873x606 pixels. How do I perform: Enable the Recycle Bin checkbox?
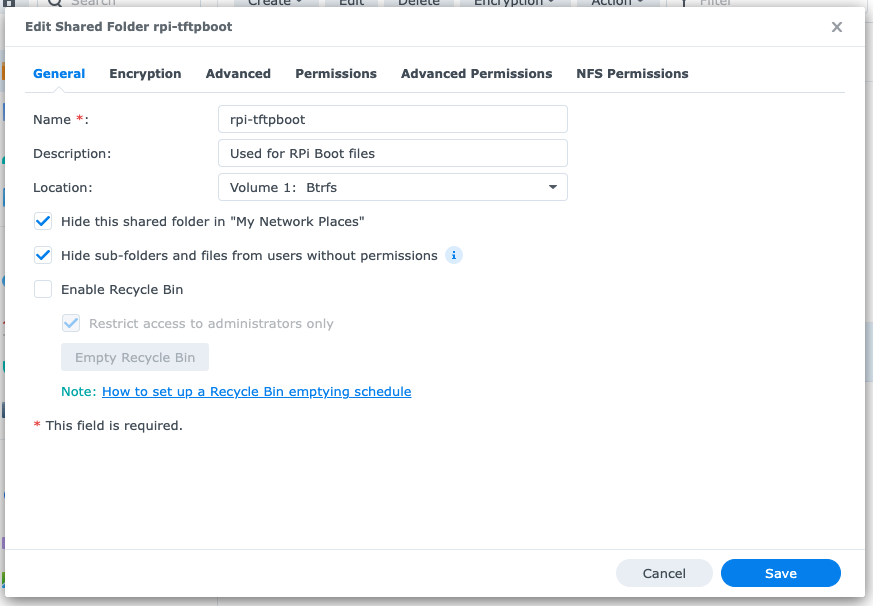pos(43,289)
